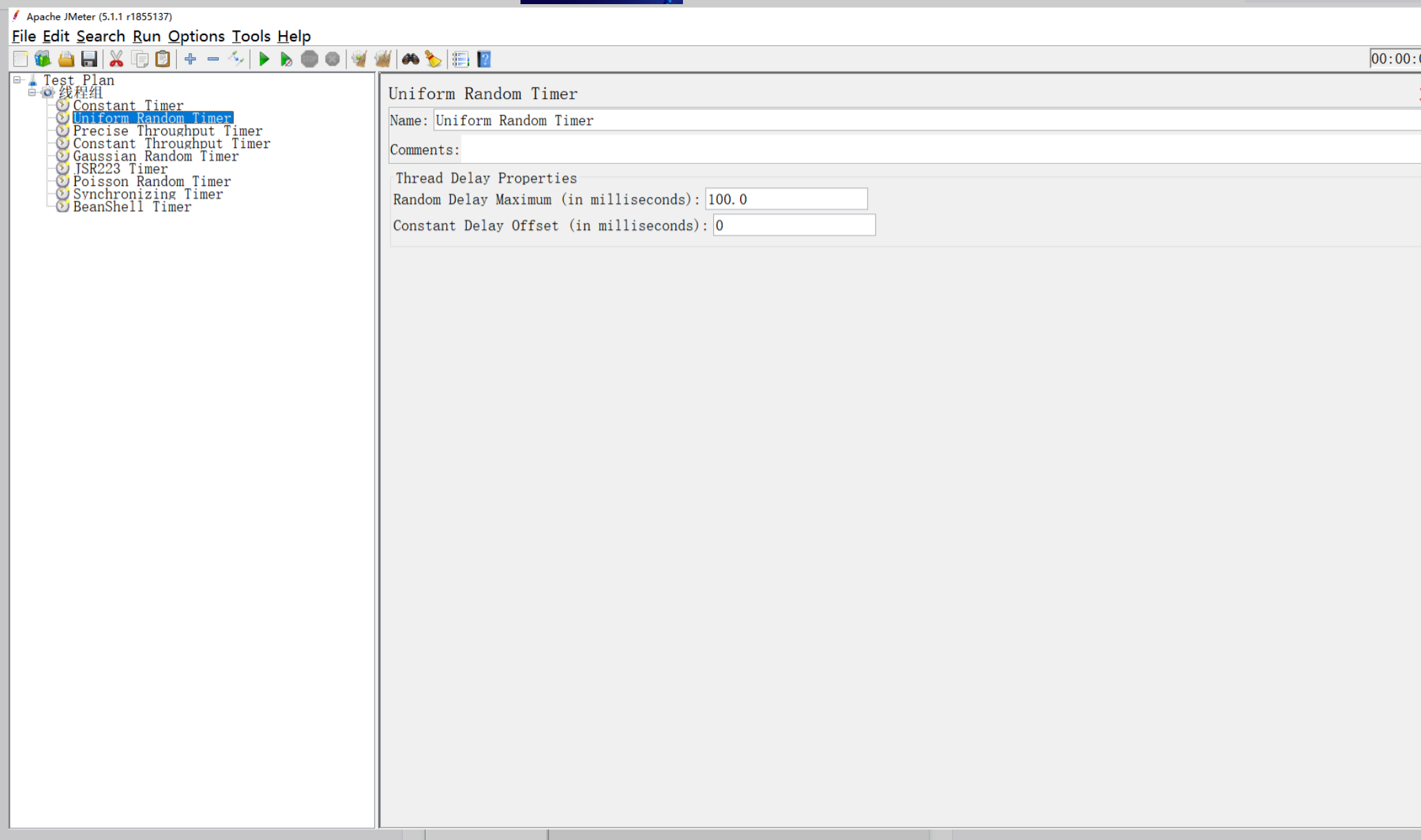
Task: Click the Cut scissors icon
Action: click(116, 59)
